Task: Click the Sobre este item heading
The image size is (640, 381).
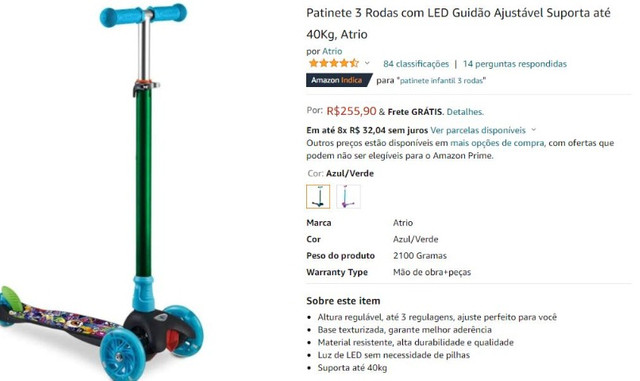Action: point(343,301)
